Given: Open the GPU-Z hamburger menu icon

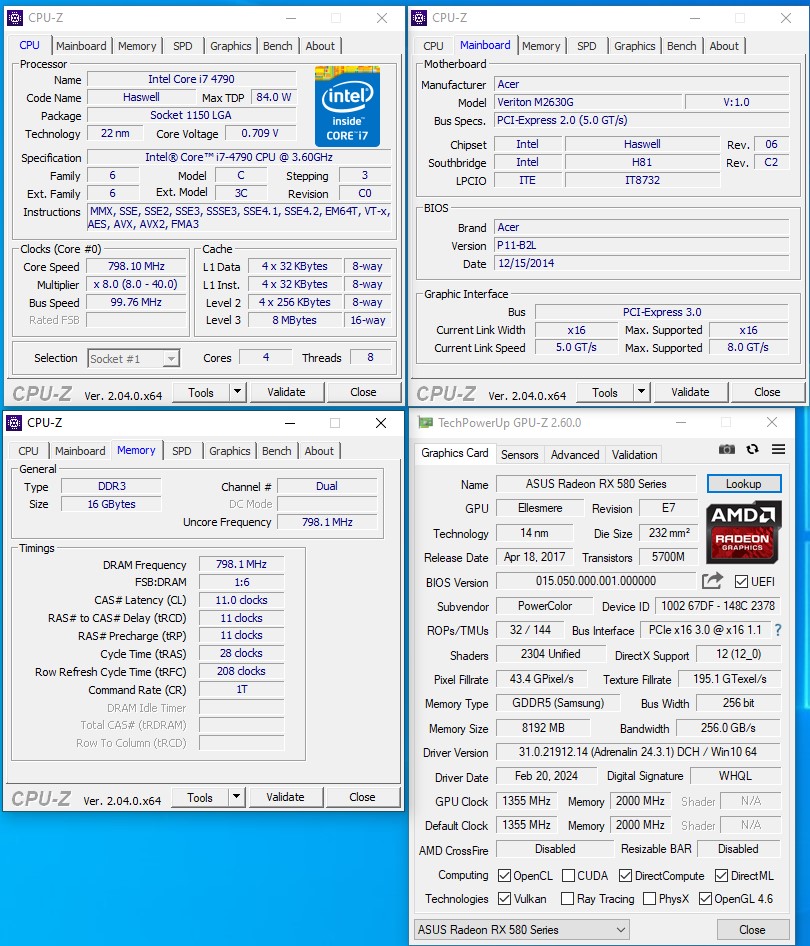Looking at the screenshot, I should tap(779, 449).
